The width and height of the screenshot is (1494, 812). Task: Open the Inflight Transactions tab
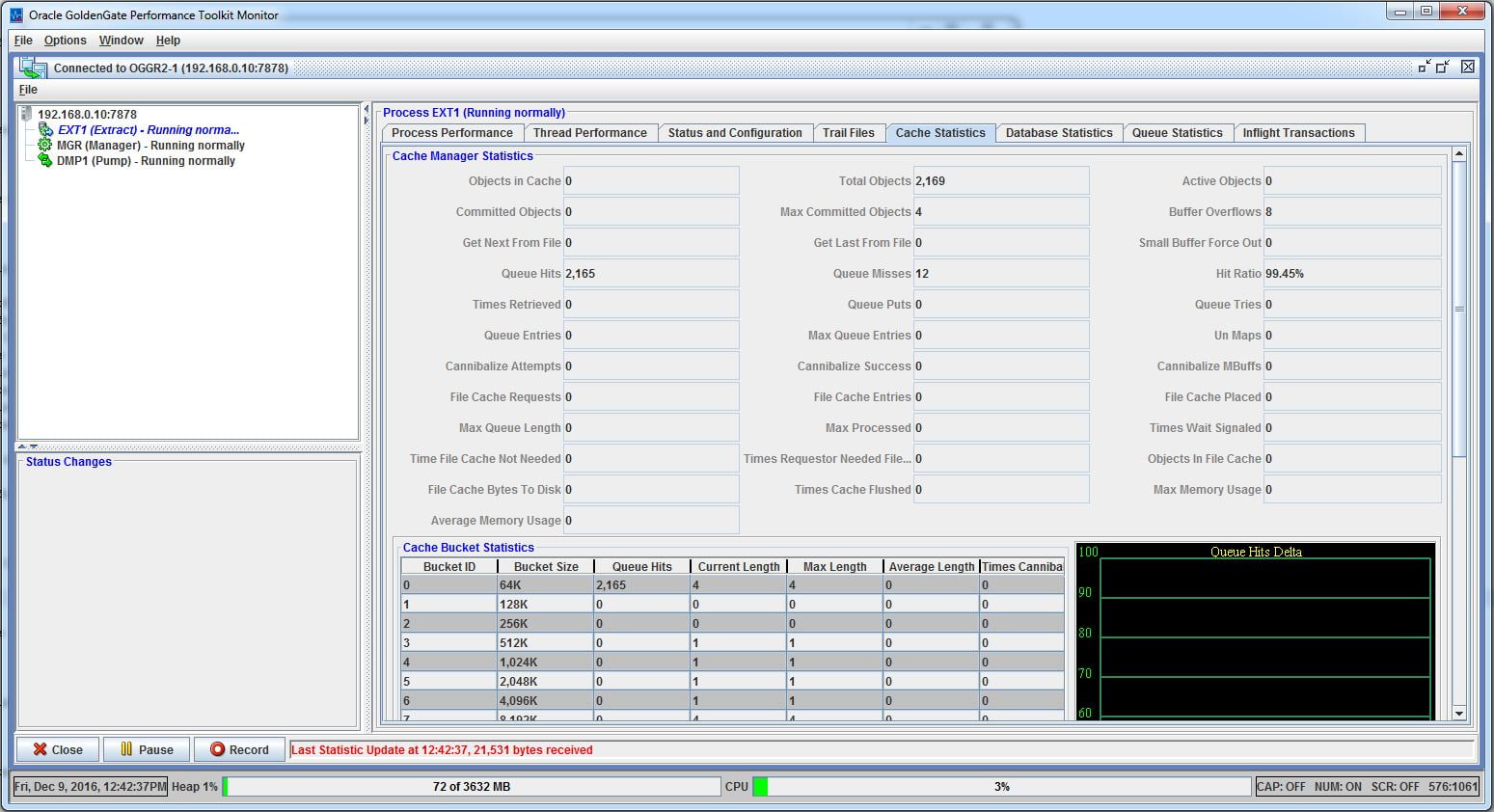[1299, 133]
